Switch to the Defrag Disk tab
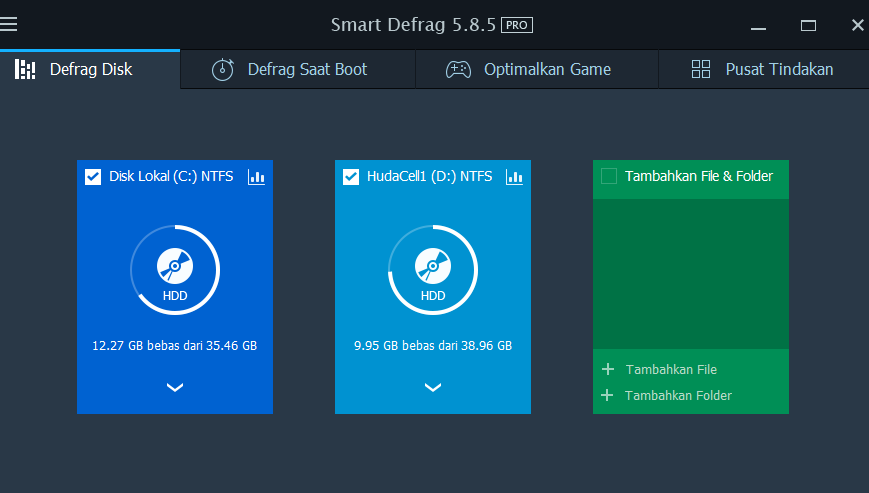 (x=90, y=69)
